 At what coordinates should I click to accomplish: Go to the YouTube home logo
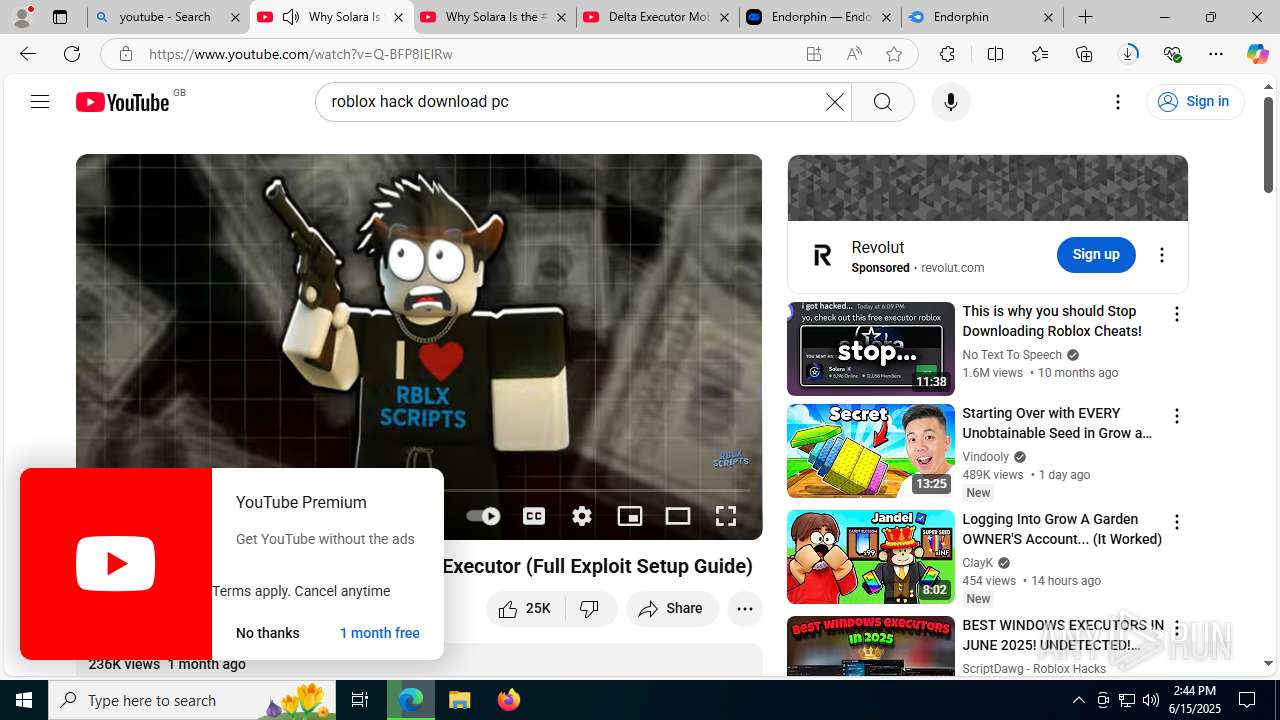click(x=122, y=102)
